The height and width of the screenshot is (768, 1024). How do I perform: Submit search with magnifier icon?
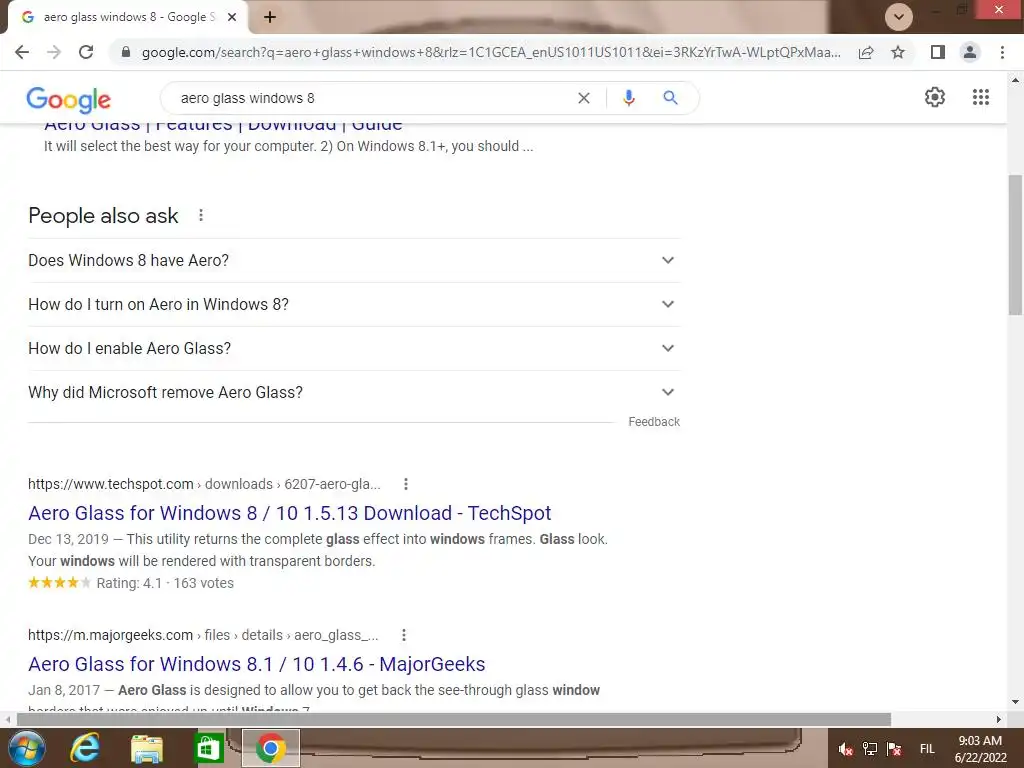pos(670,98)
